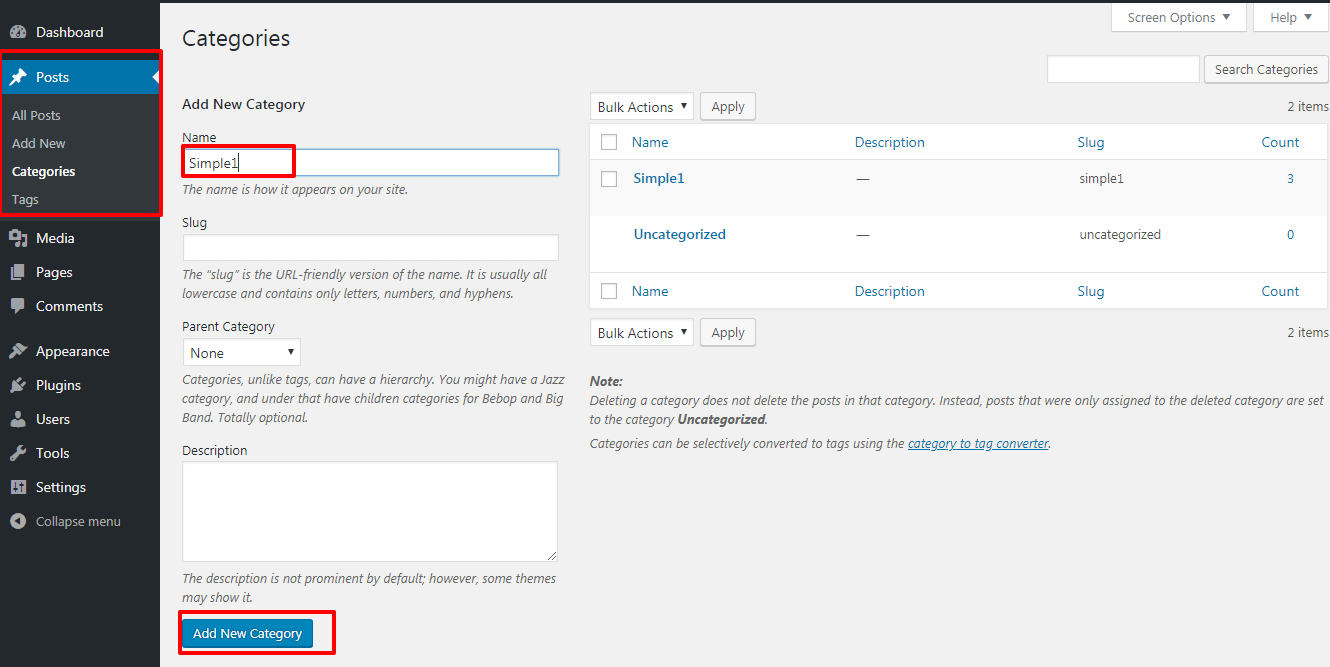Click the Media icon in sidebar
Image resolution: width=1330 pixels, height=667 pixels.
click(x=18, y=238)
